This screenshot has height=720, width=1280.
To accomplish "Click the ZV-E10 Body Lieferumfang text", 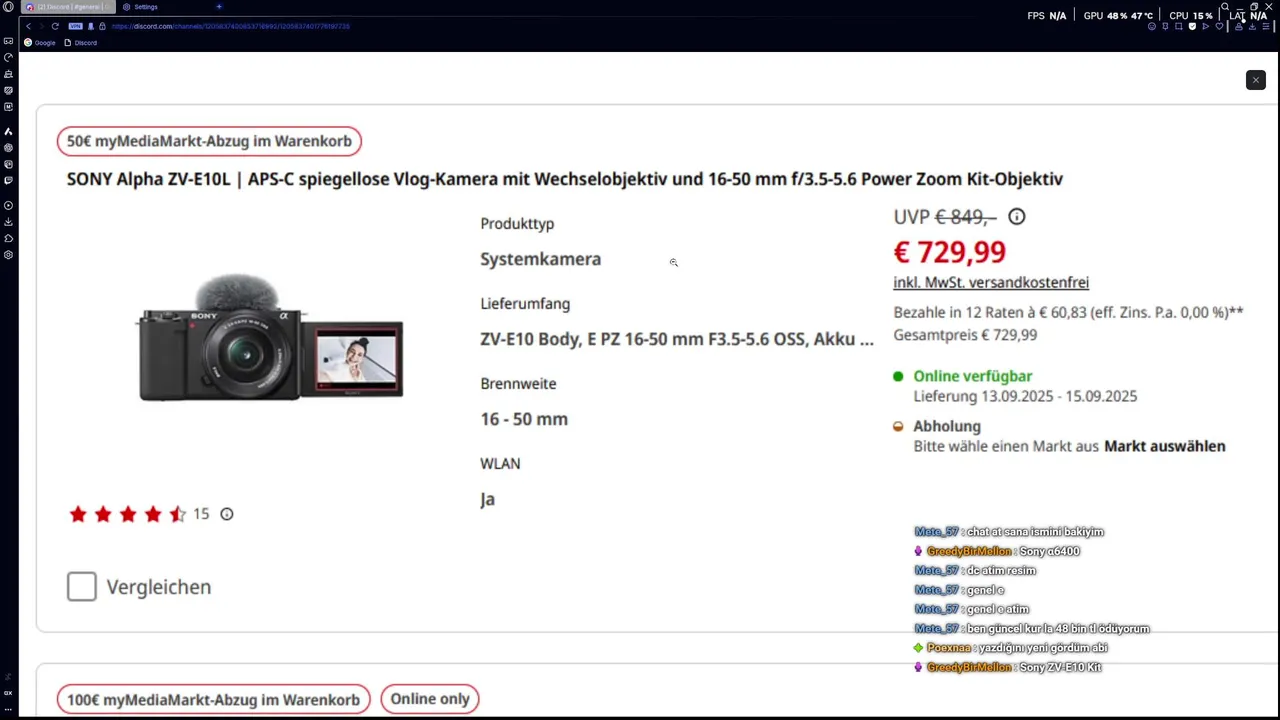I will tap(677, 339).
